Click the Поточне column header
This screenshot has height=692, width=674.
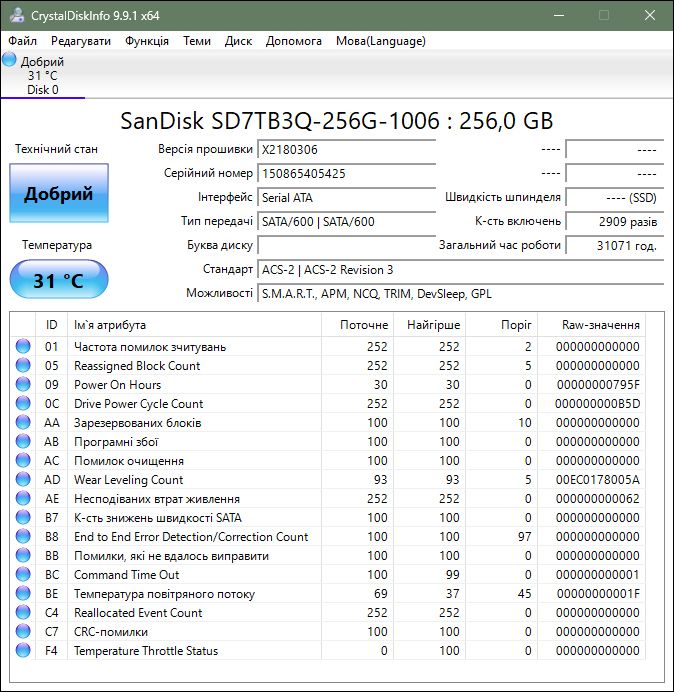coord(358,325)
